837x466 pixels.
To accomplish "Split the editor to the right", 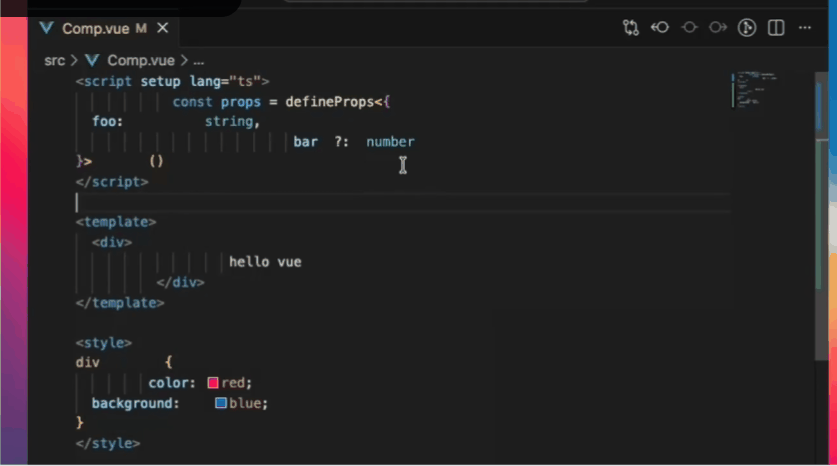I will (x=775, y=28).
